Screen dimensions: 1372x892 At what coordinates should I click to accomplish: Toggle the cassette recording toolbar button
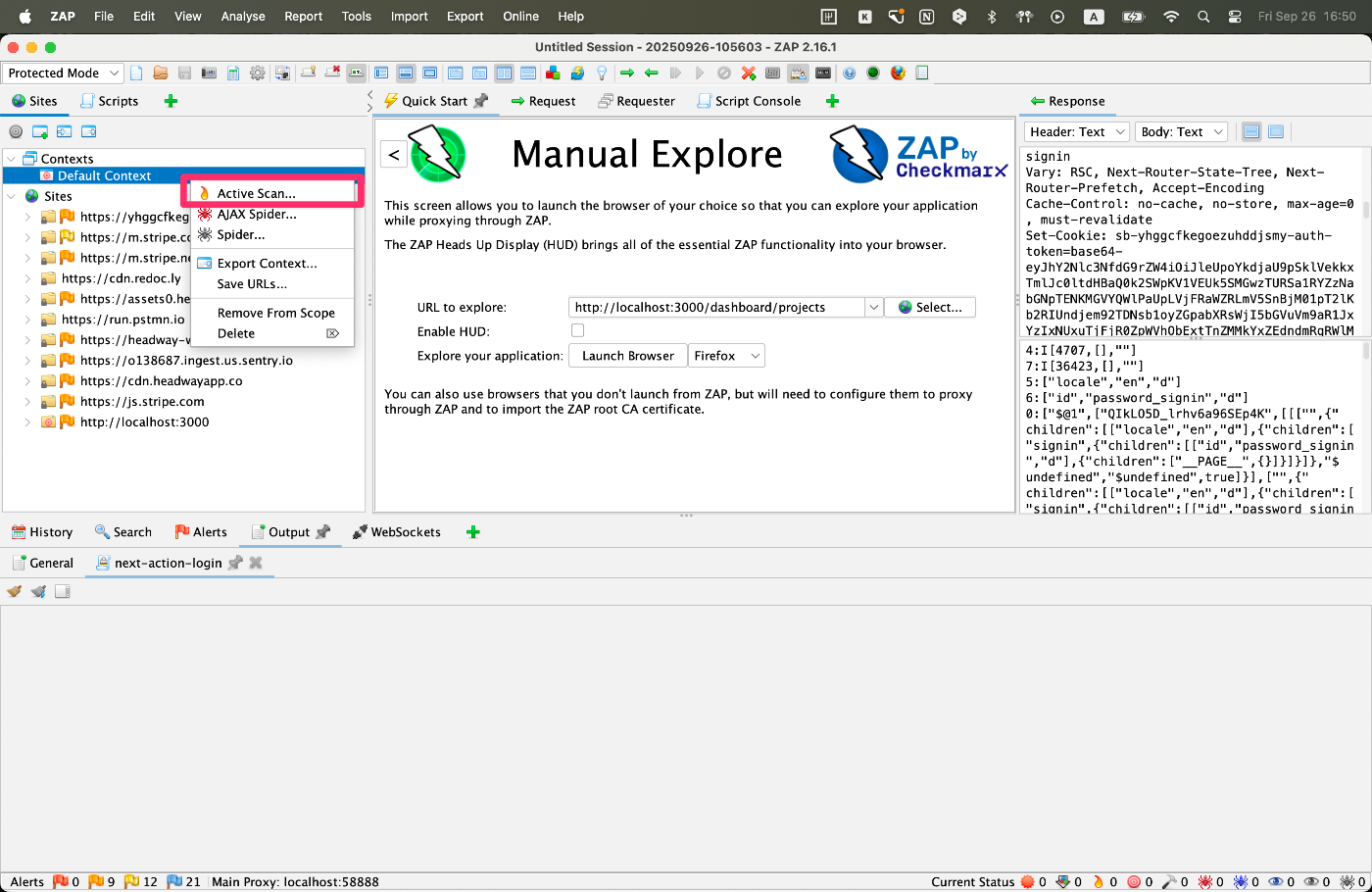(x=823, y=73)
